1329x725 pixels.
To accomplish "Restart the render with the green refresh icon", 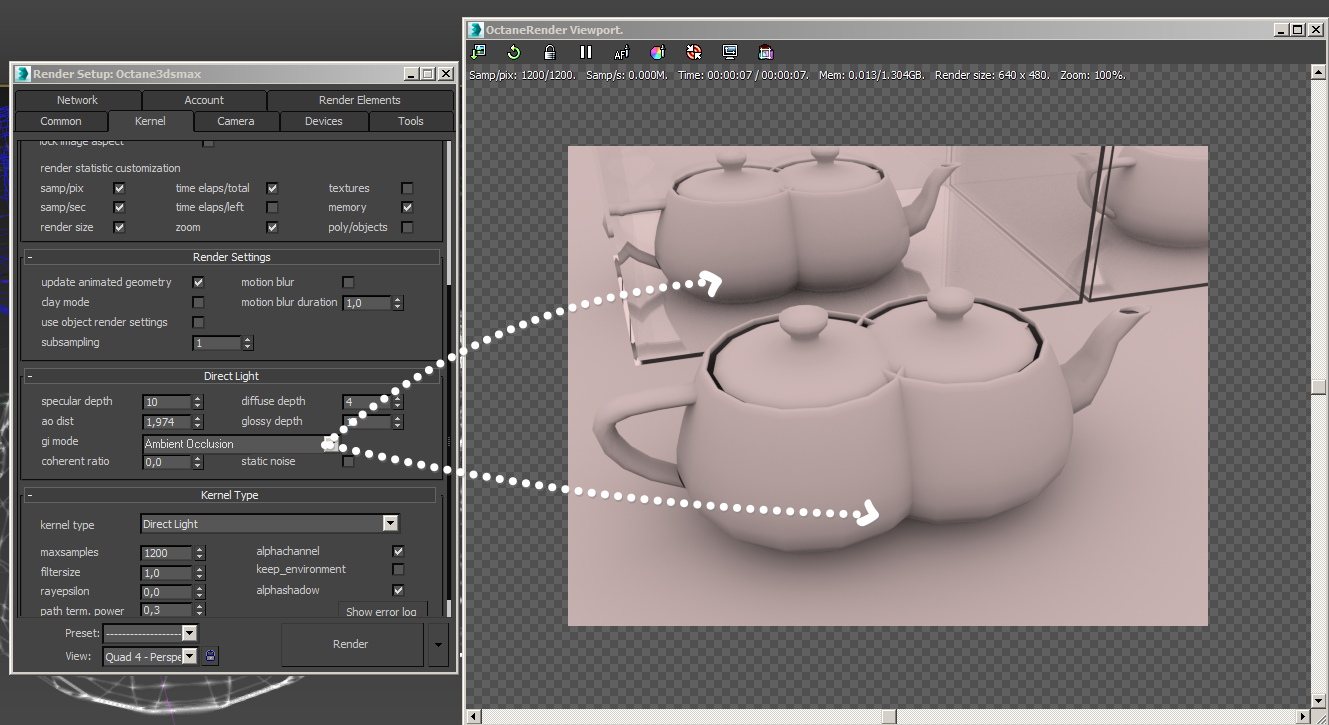I will [514, 52].
